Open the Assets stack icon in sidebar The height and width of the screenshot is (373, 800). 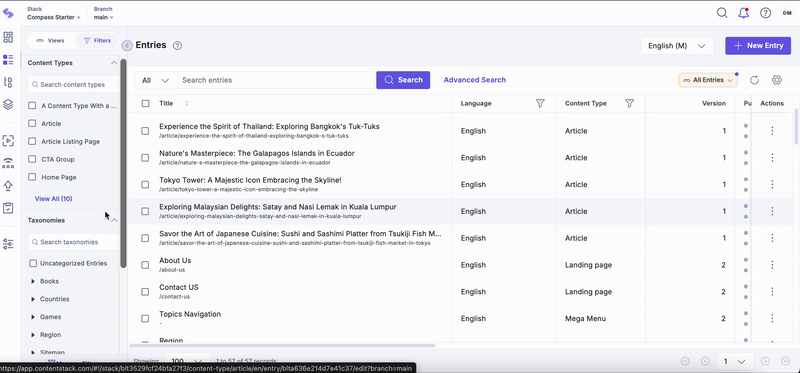click(x=8, y=105)
